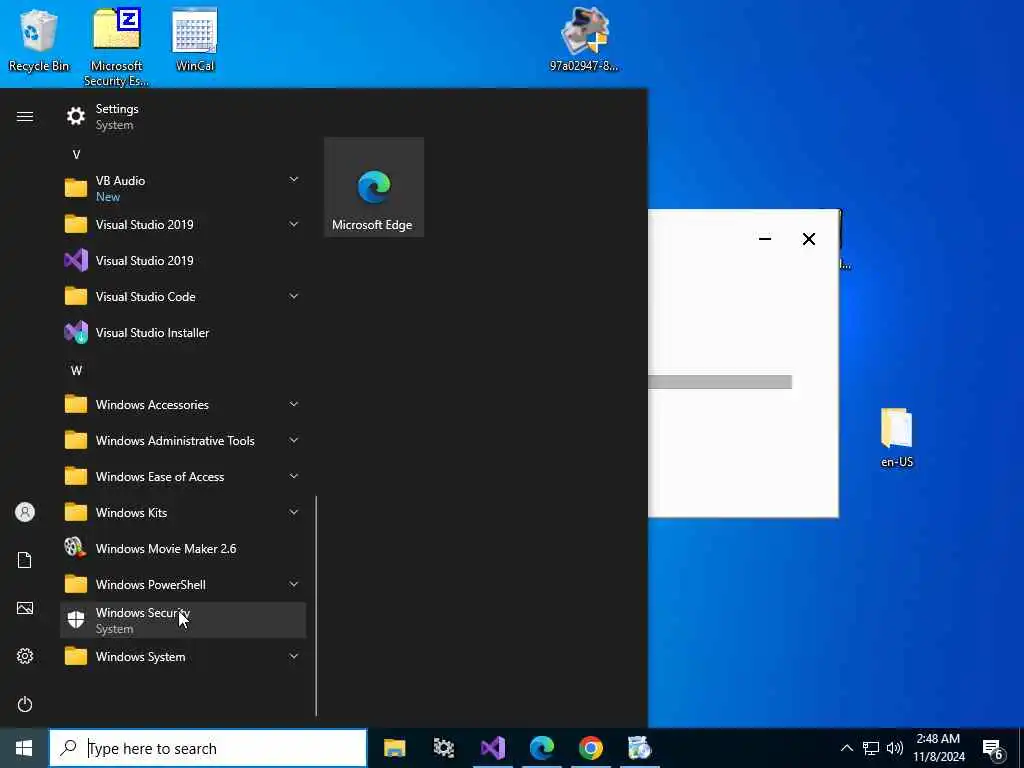Jump to letter V header
The height and width of the screenshot is (768, 1024).
point(76,155)
